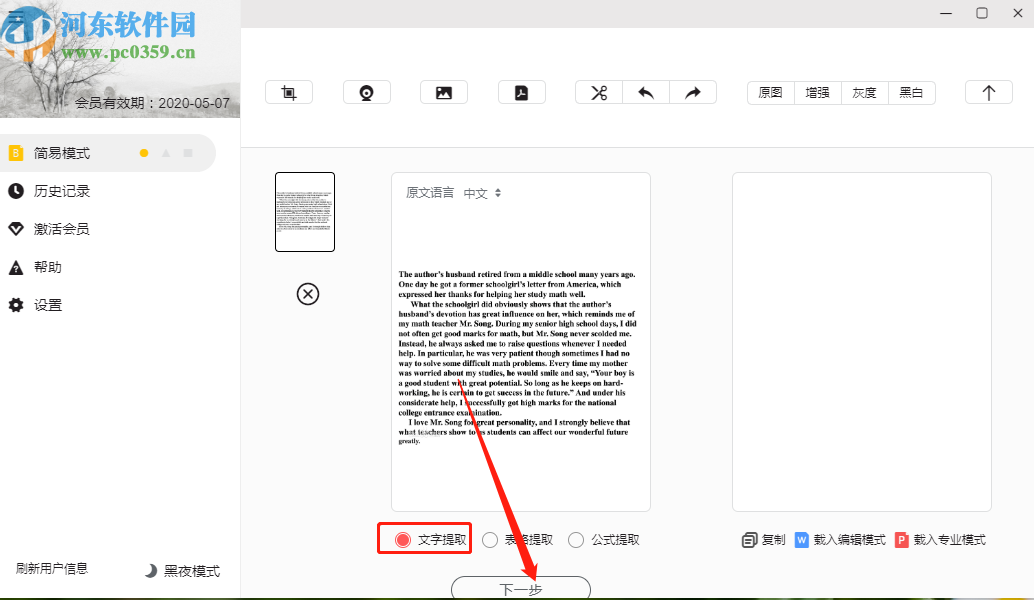This screenshot has height=600, width=1034.
Task: Remove page with circled X icon
Action: pyautogui.click(x=308, y=294)
